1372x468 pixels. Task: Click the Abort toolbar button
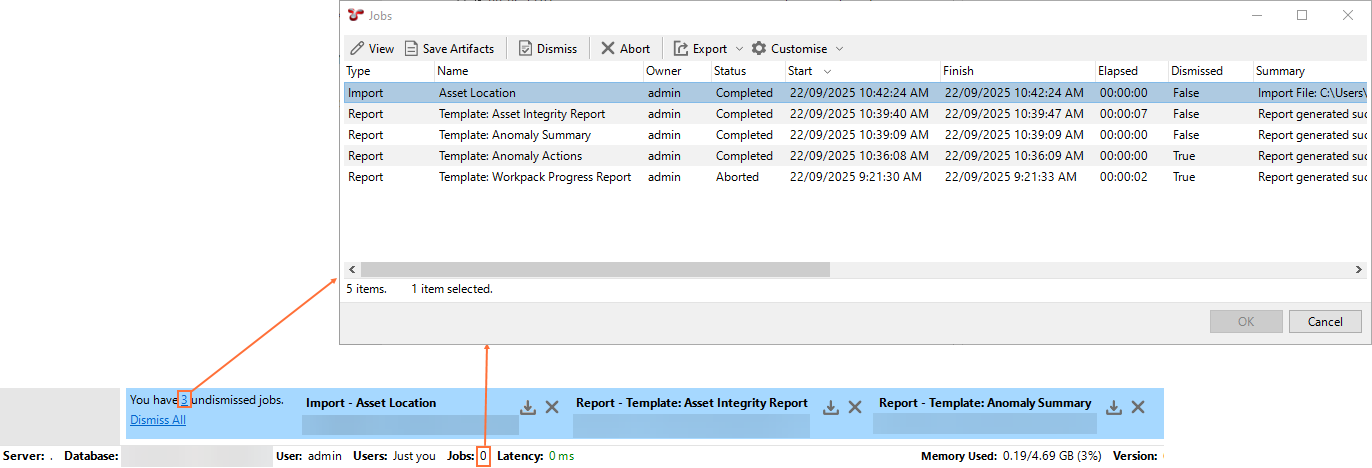click(625, 48)
